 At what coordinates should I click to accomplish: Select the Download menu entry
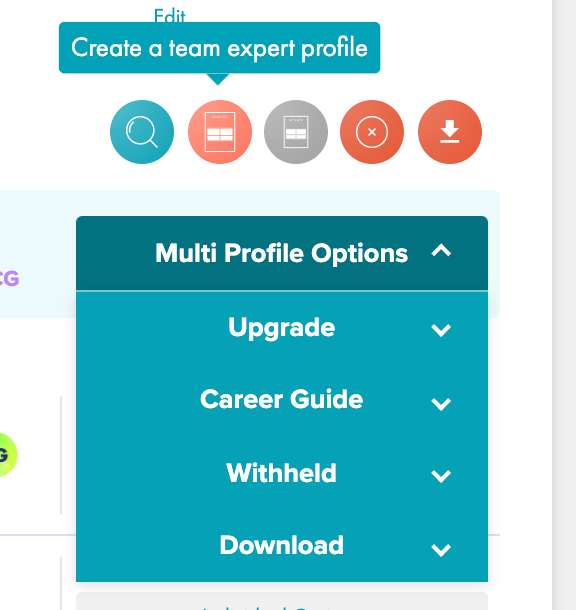point(282,545)
